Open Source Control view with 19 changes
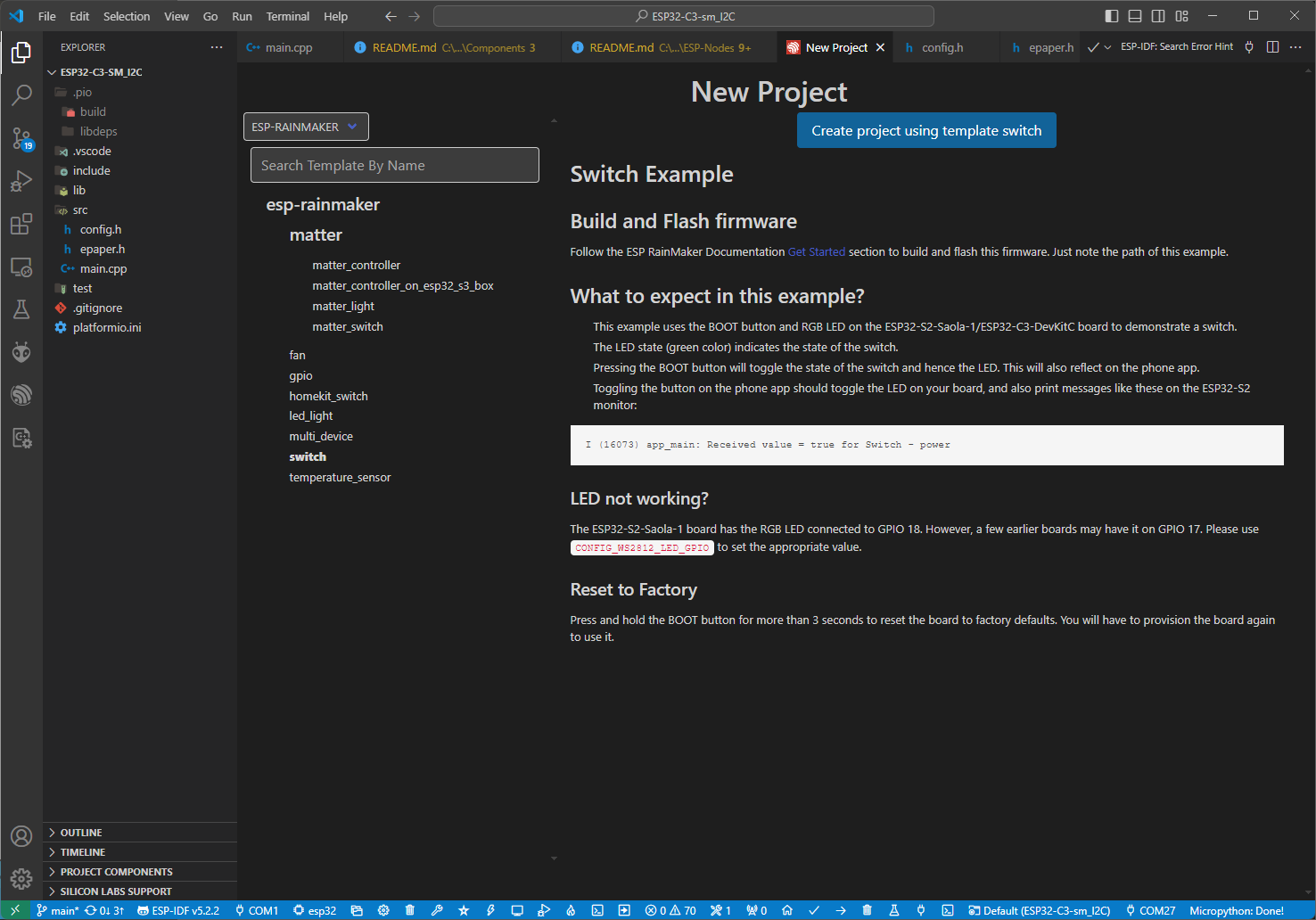The image size is (1316, 920). pyautogui.click(x=21, y=138)
